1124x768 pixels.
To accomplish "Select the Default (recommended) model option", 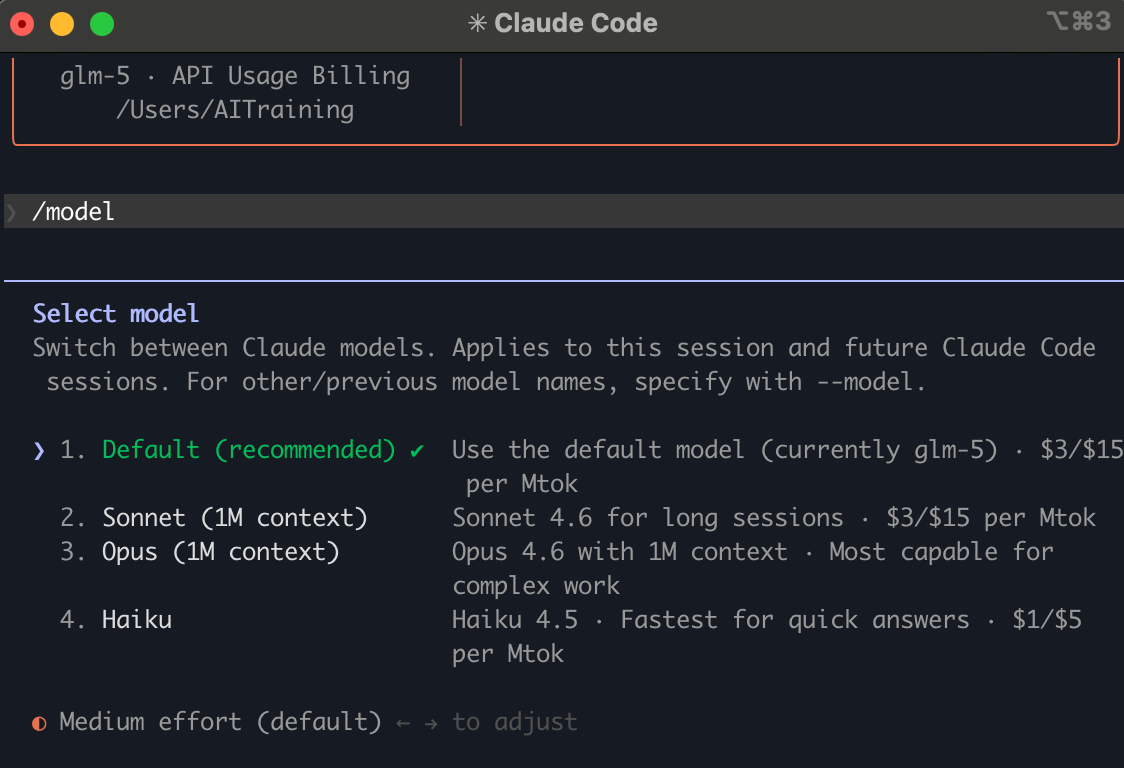I will click(249, 450).
